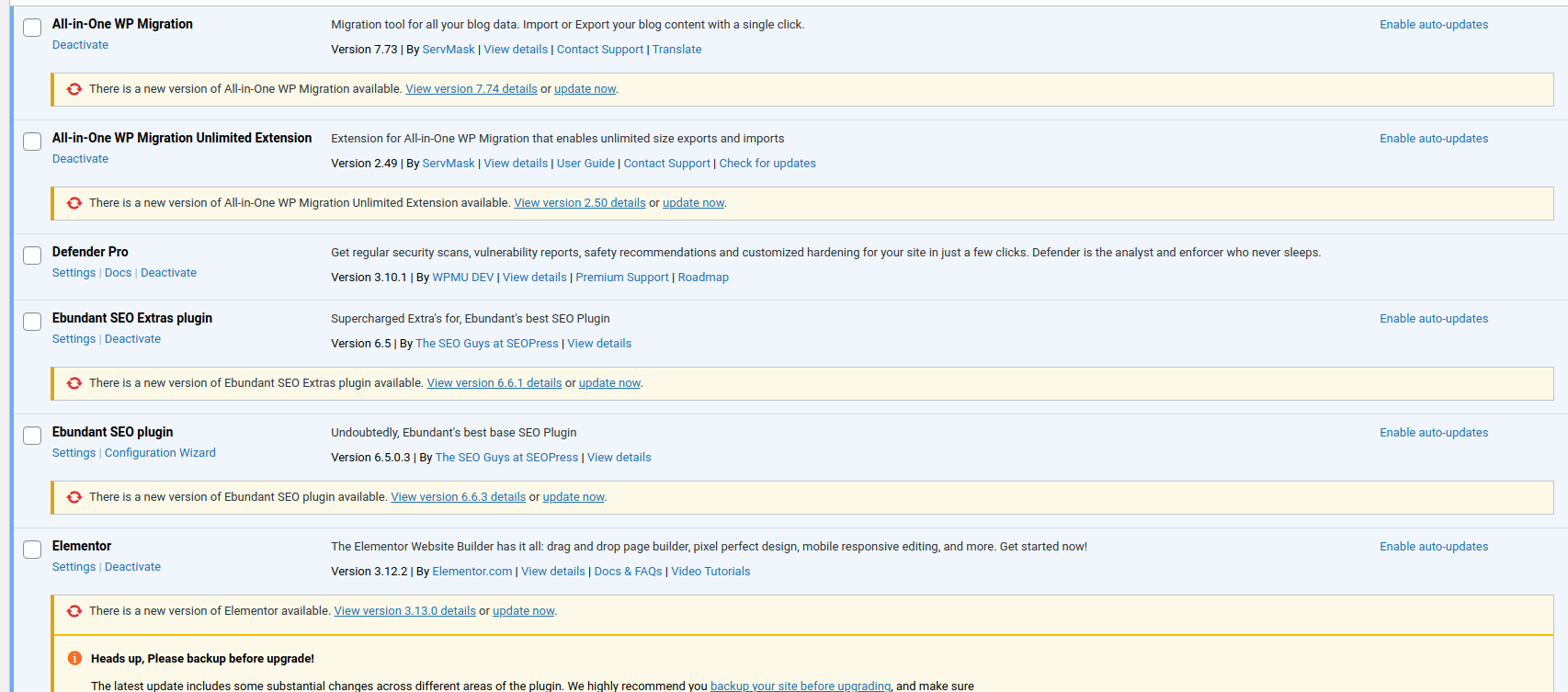Select the Ebundant SEO Extras plugin checkbox
Image resolution: width=1568 pixels, height=692 pixels.
[32, 322]
